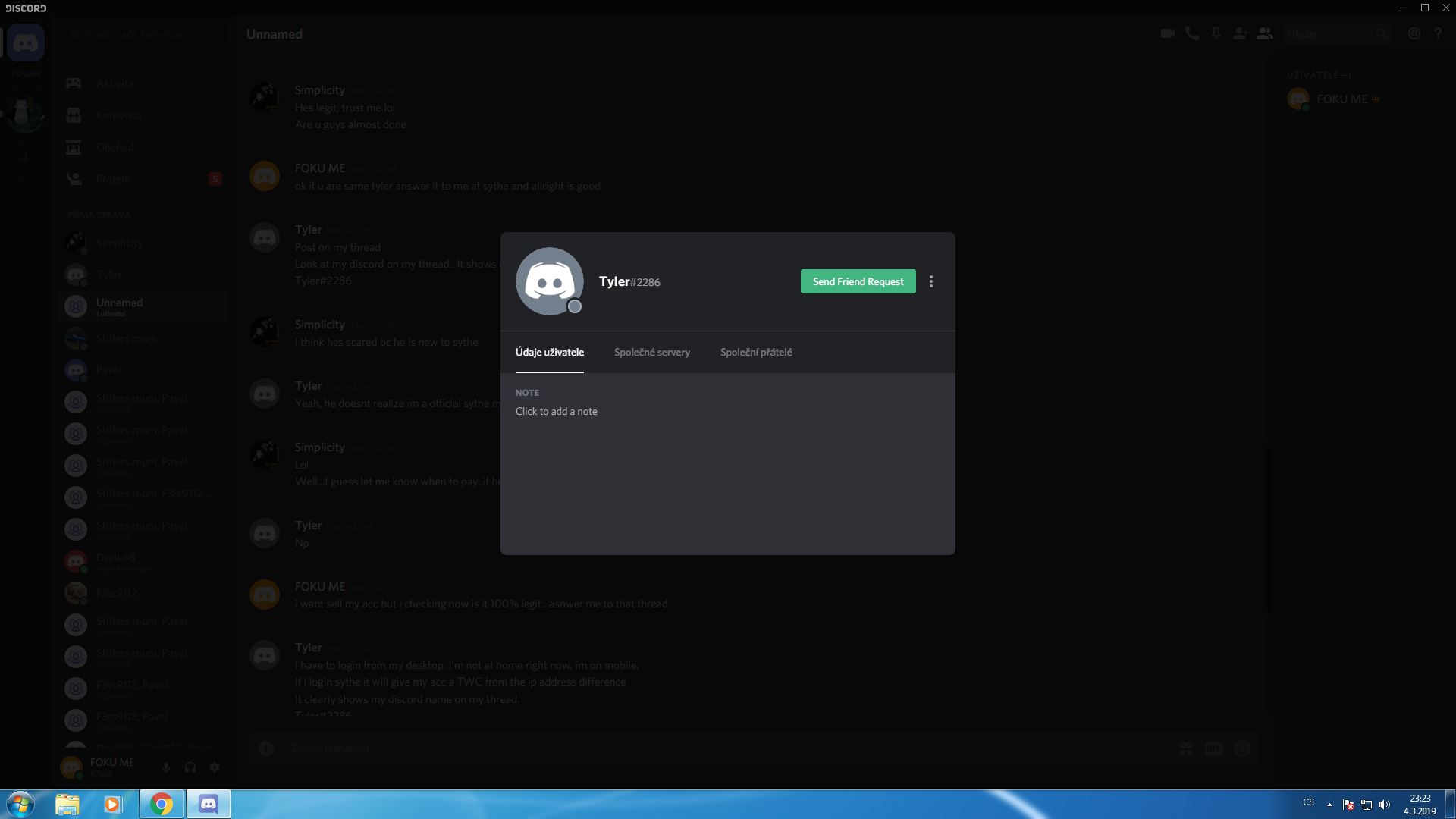Toggle microphone mute in the user panel
The height and width of the screenshot is (819, 1456).
pos(165,767)
